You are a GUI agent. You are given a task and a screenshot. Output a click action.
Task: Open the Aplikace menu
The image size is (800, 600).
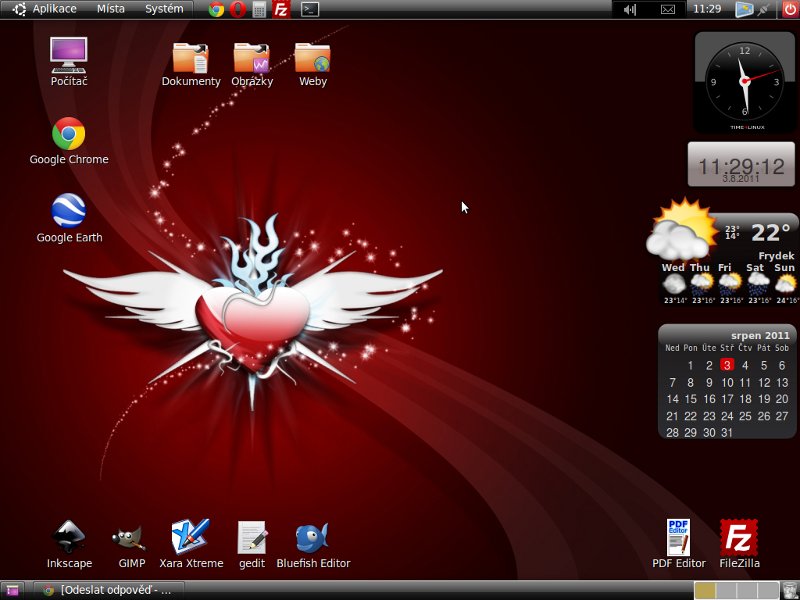[45, 9]
